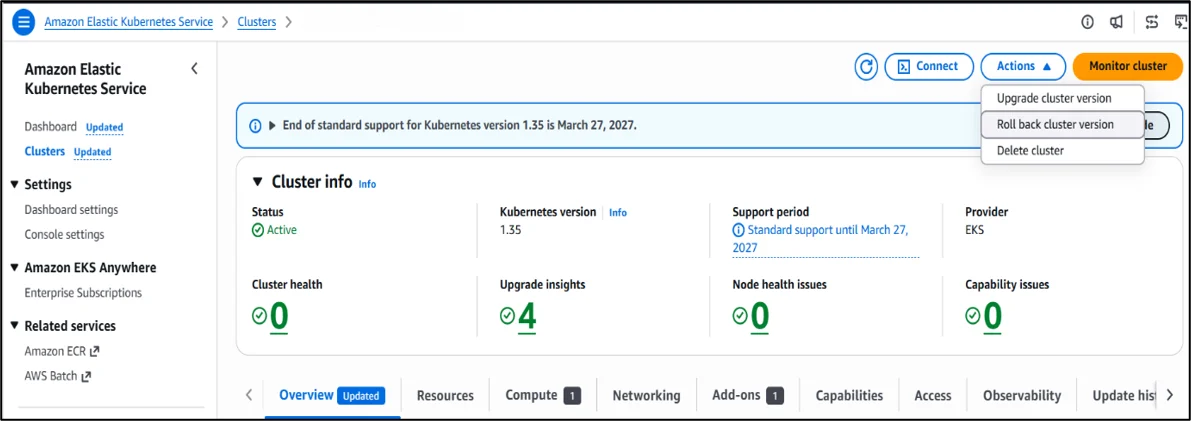Image resolution: width=1191 pixels, height=421 pixels.
Task: Click the Kubernetes version value 1.35
Action: point(511,229)
